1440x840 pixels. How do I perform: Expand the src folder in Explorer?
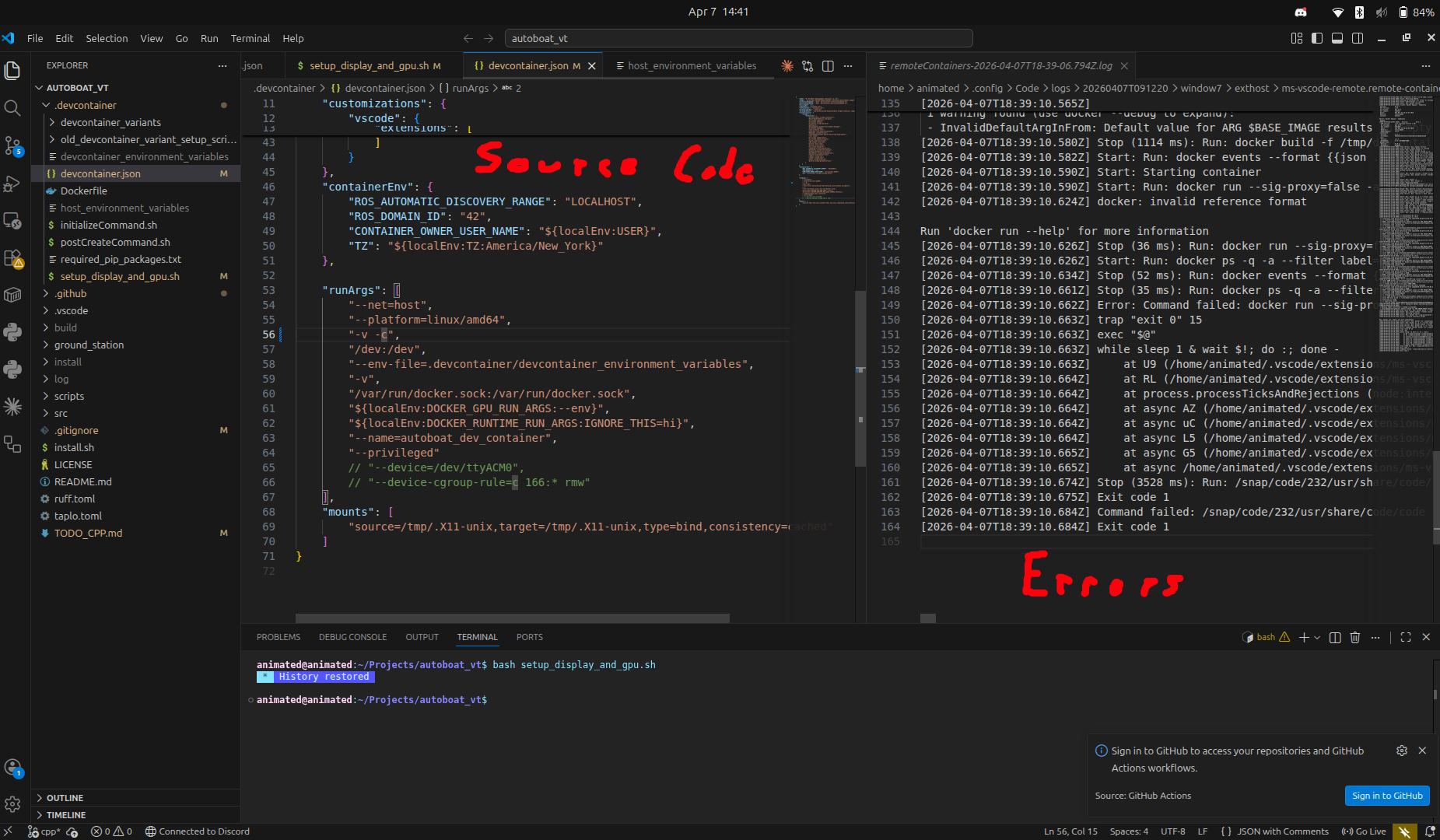coord(60,413)
